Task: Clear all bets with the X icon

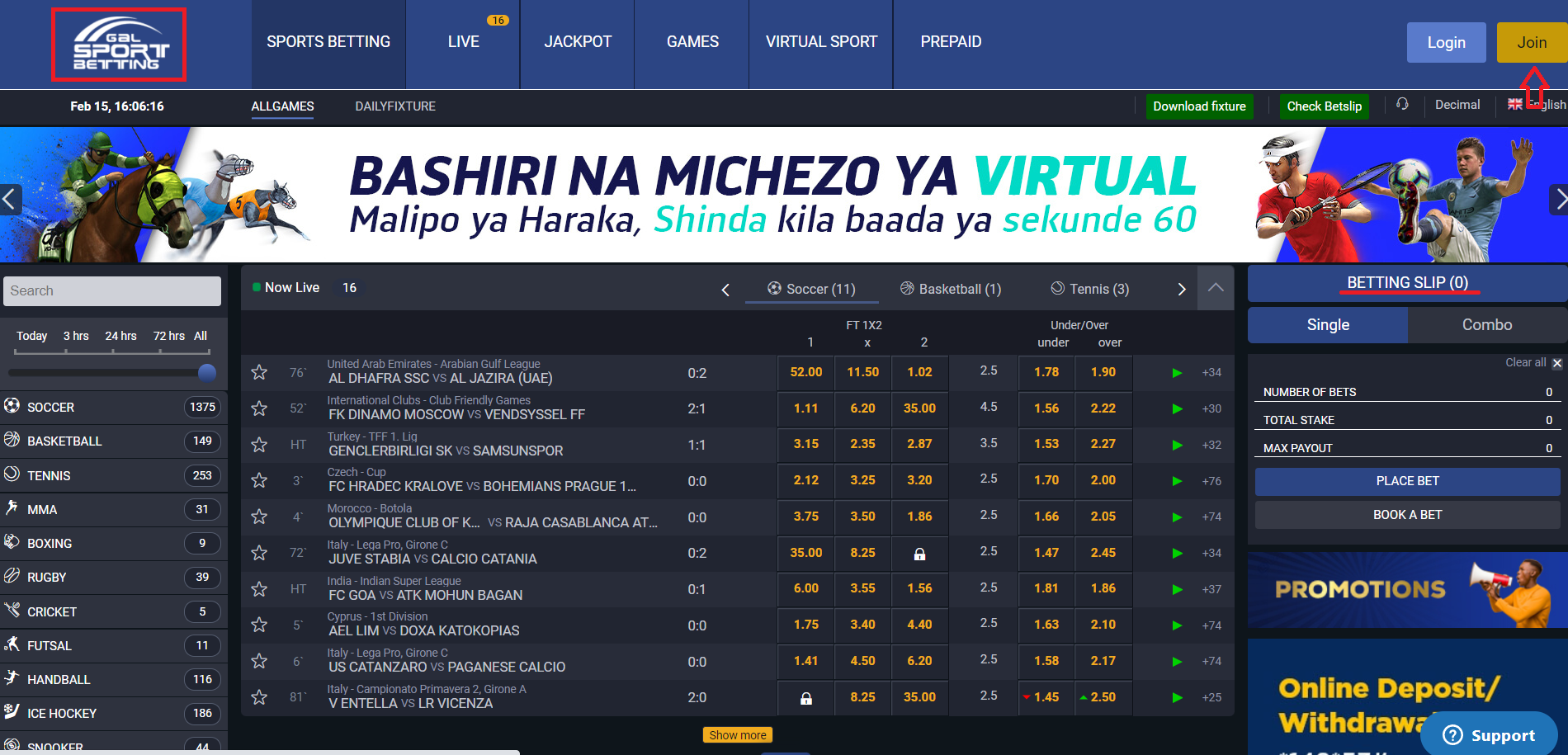Action: (1557, 363)
